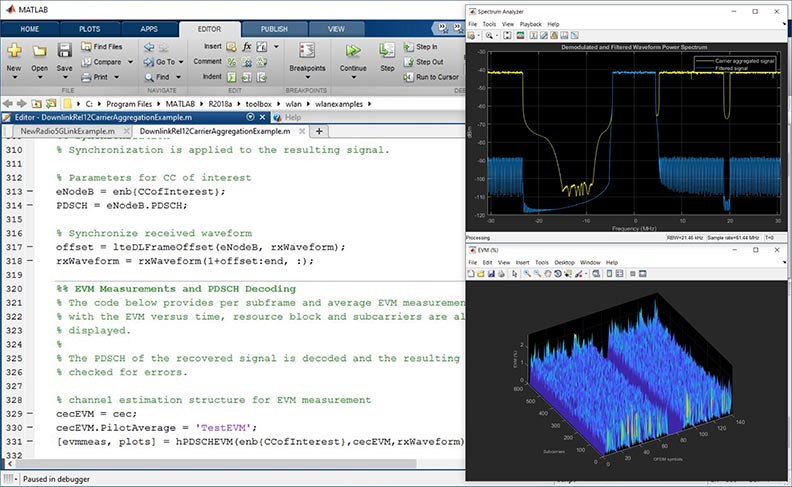Toggle breakpoint dash on line 331

pos(30,441)
